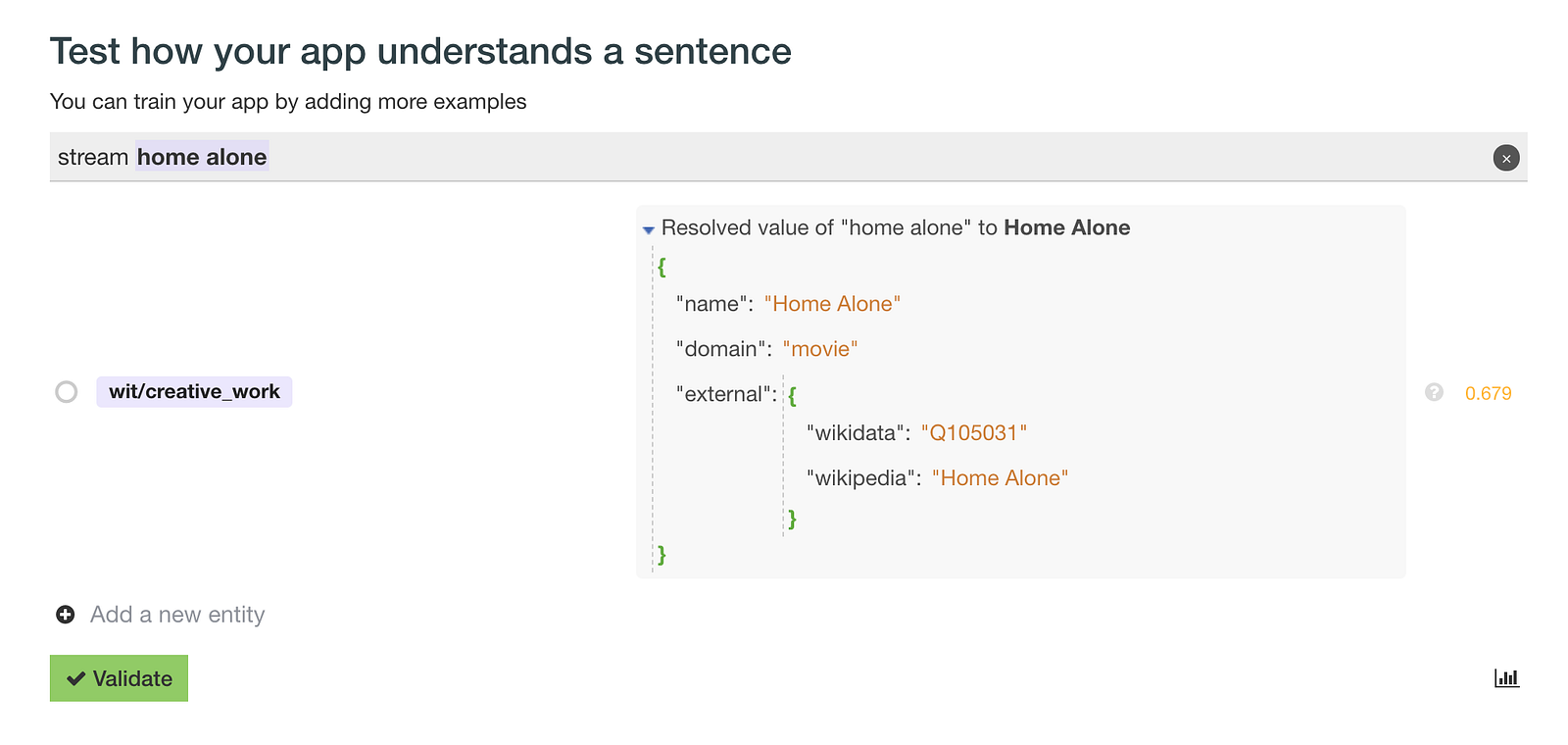The image size is (1568, 745).
Task: Click the checkmark icon on Validate
Action: coord(75,678)
